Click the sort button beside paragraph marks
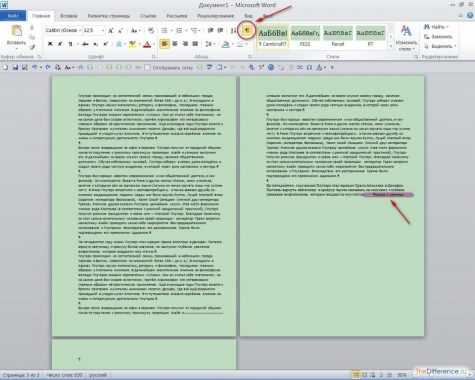Viewport: 475px width, 380px height. tap(233, 30)
